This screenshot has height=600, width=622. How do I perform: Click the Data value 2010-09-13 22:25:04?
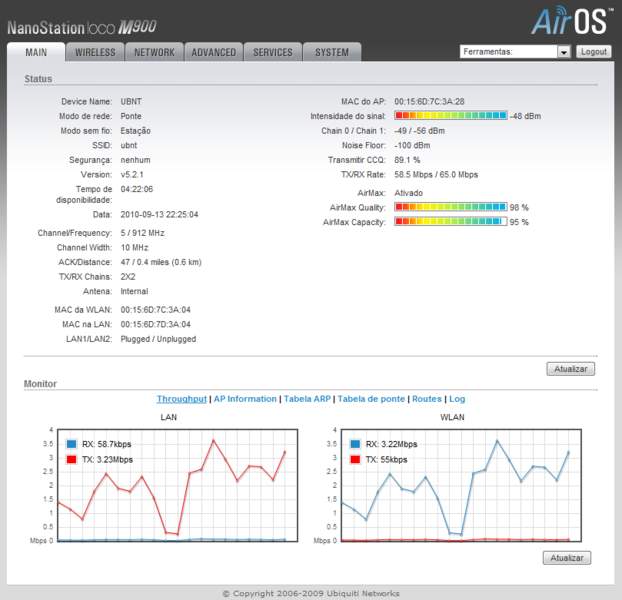coord(159,215)
